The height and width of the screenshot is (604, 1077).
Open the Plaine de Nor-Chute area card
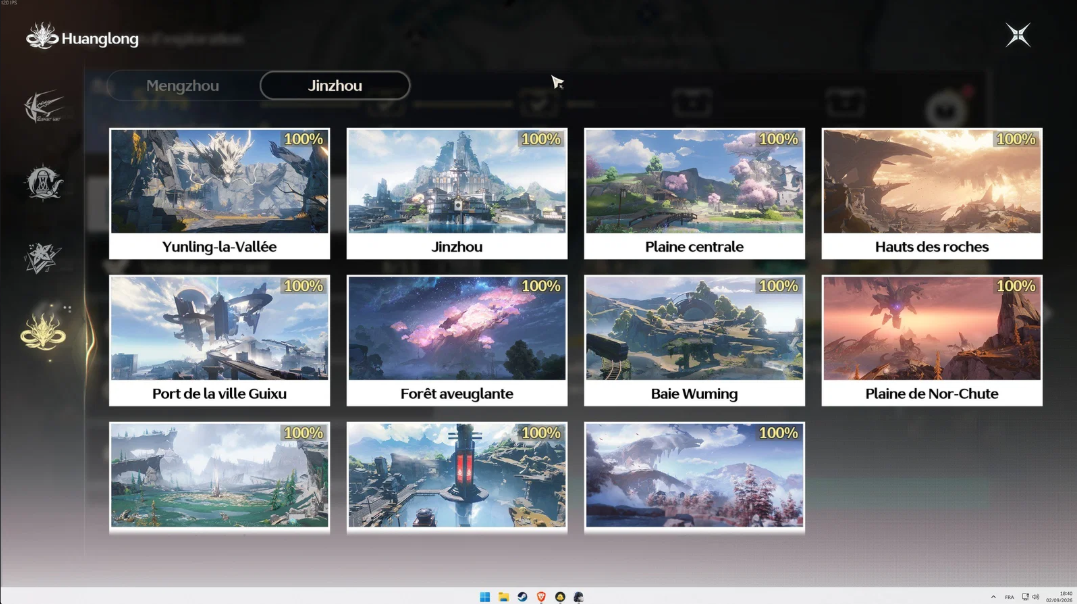(x=932, y=341)
